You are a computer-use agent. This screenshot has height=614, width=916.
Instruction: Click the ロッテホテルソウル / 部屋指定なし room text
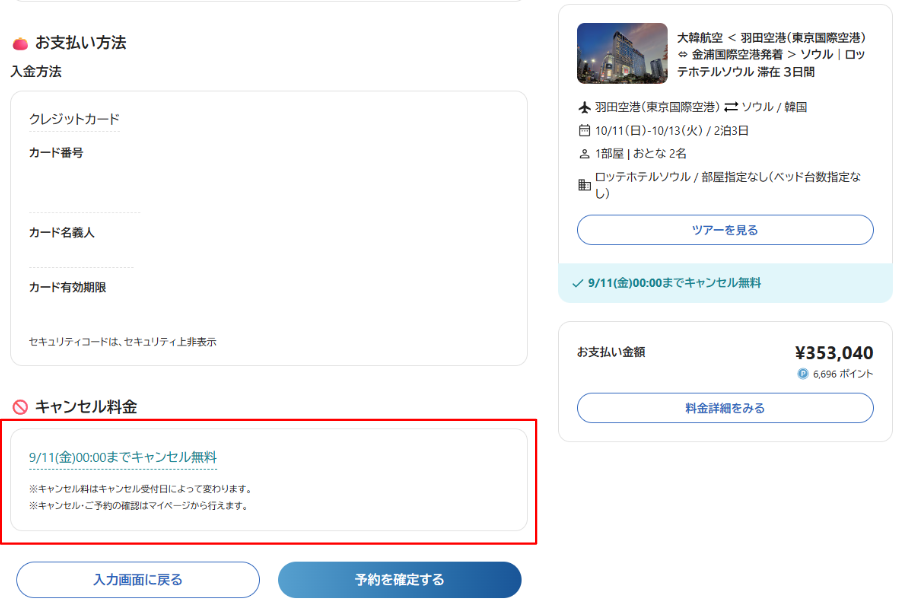coord(728,185)
